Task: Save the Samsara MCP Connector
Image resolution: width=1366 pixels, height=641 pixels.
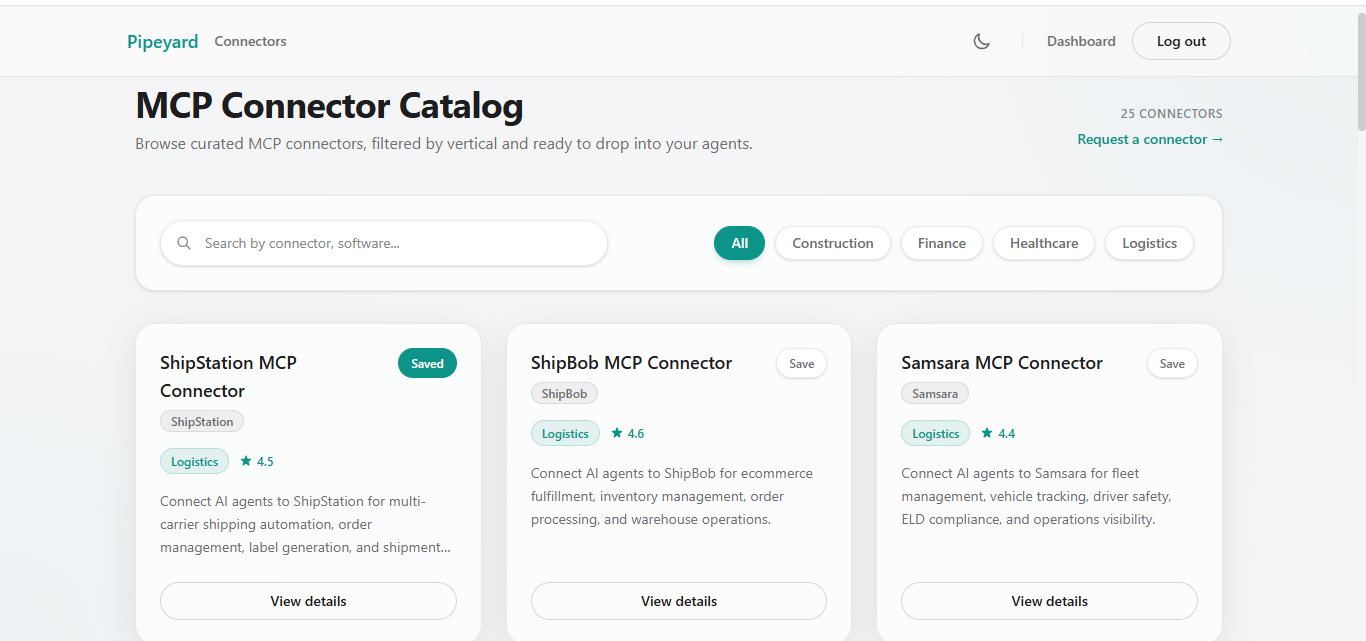Action: 1172,363
